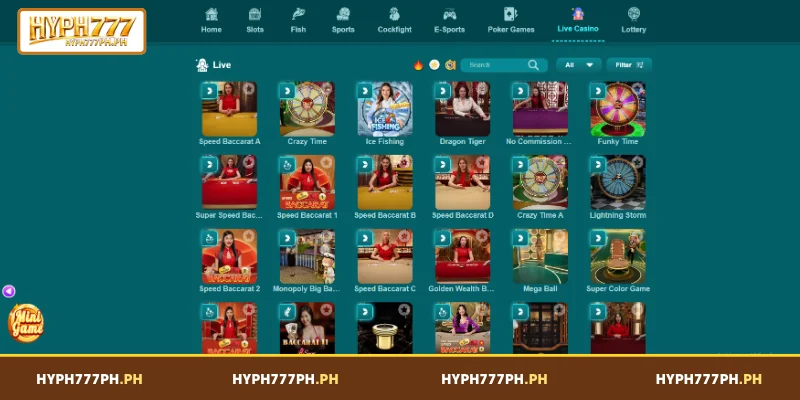Click the Lottery label in navigation
The height and width of the screenshot is (400, 800).
point(634,30)
